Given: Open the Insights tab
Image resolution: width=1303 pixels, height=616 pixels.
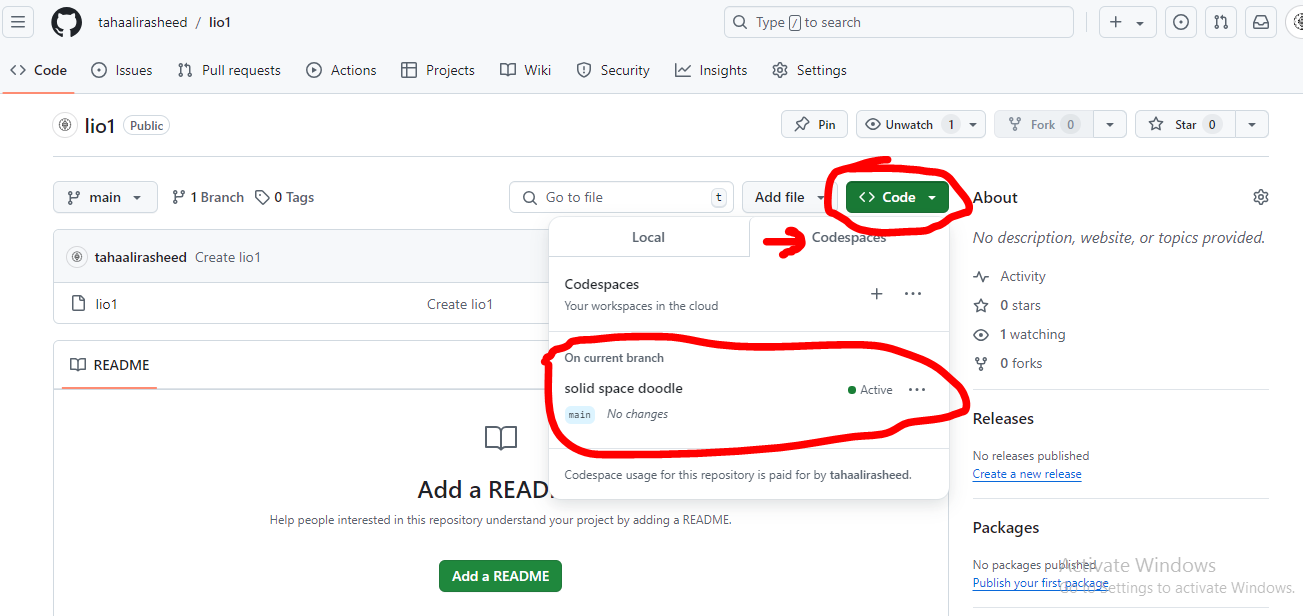Looking at the screenshot, I should point(711,70).
